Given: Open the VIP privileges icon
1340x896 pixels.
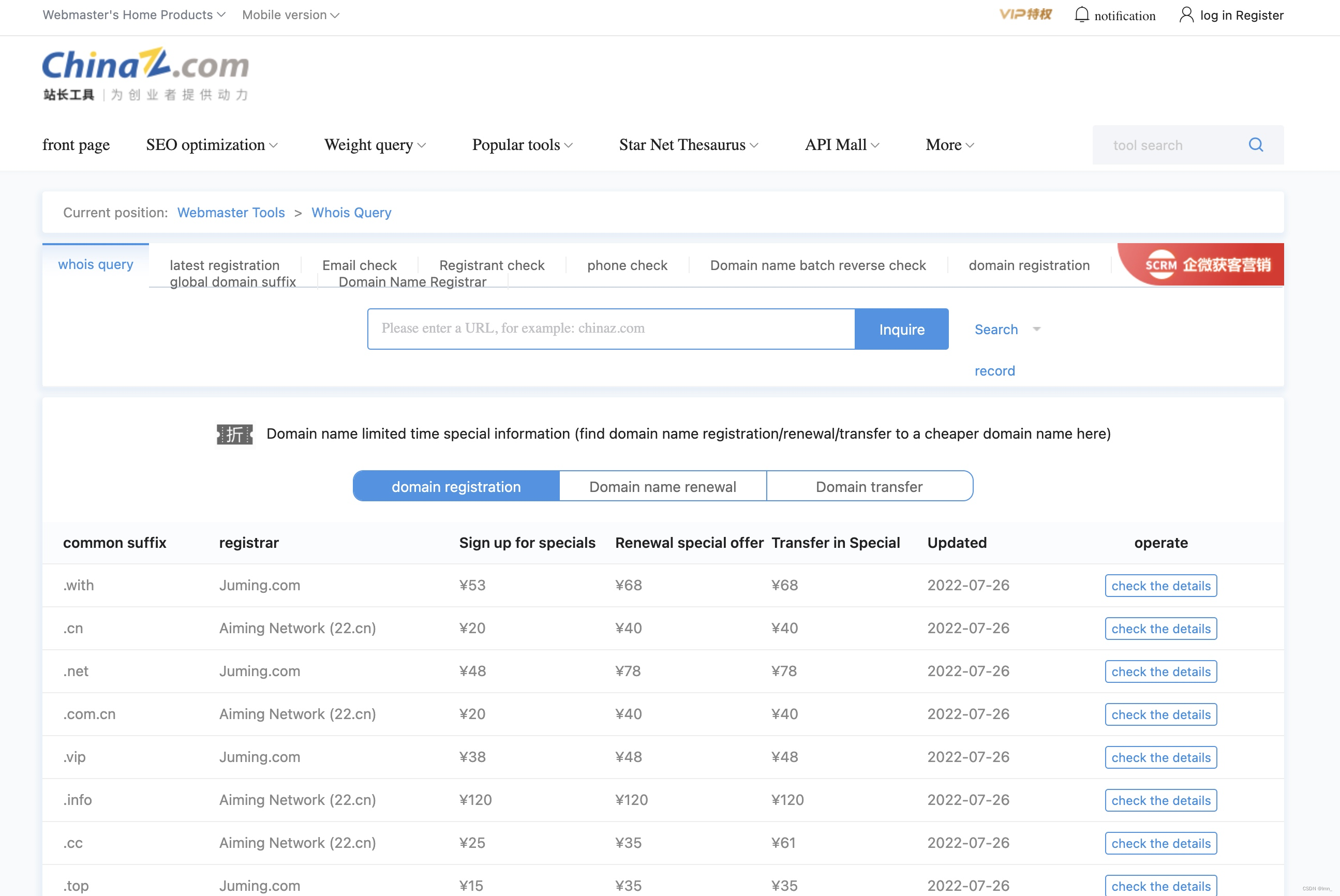Looking at the screenshot, I should click(1025, 14).
